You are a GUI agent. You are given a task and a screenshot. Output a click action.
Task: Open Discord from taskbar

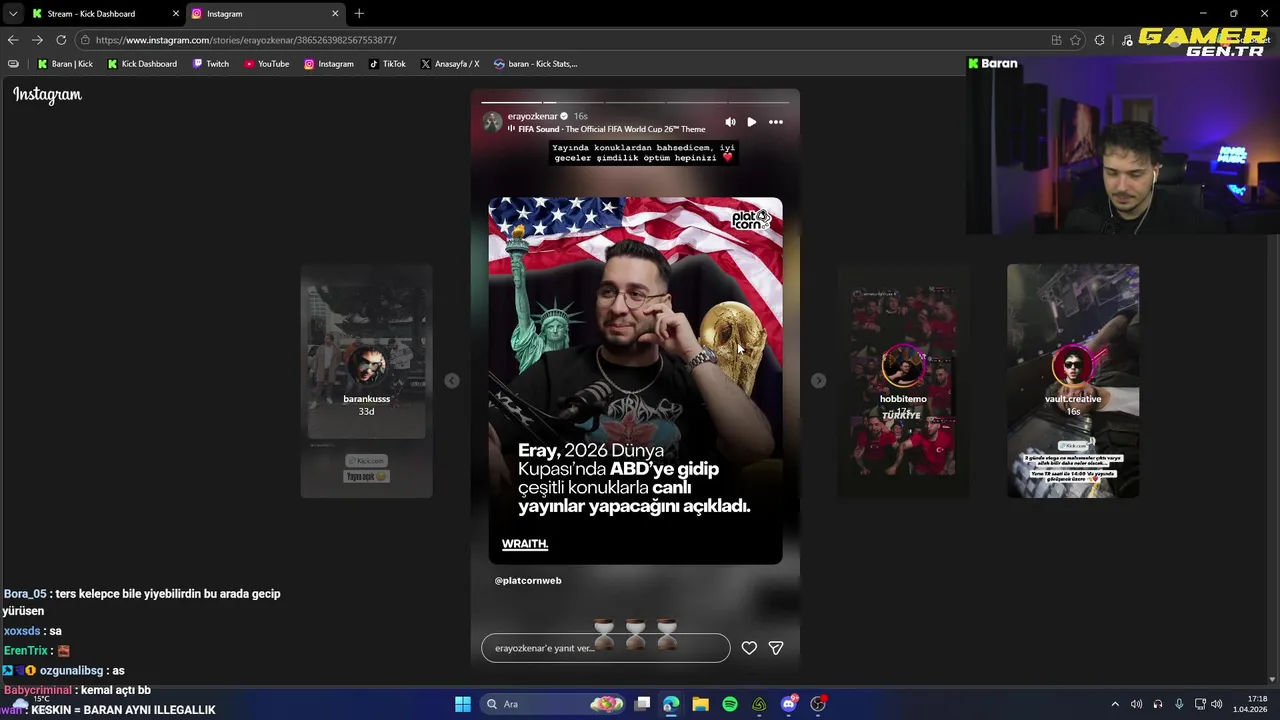point(789,704)
